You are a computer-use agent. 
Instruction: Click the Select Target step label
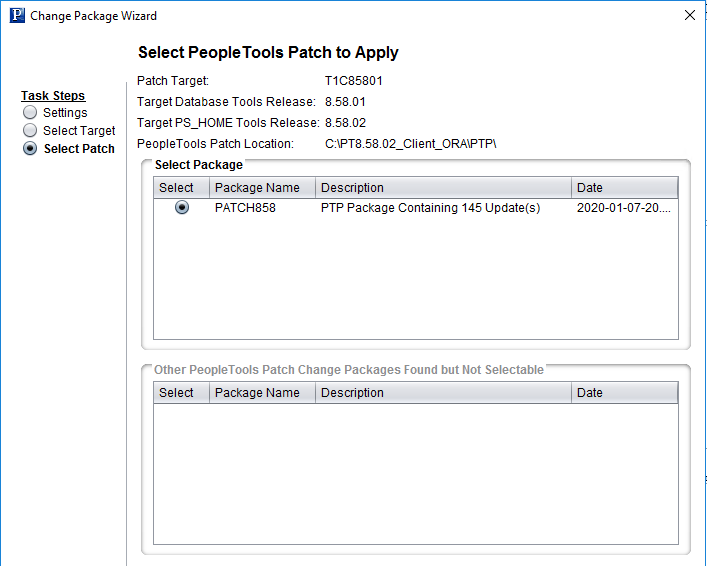coord(79,131)
